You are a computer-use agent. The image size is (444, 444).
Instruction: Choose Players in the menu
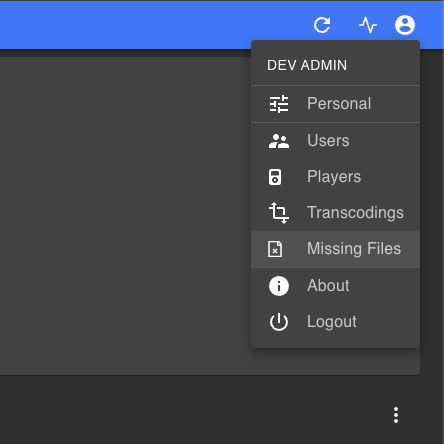(335, 177)
